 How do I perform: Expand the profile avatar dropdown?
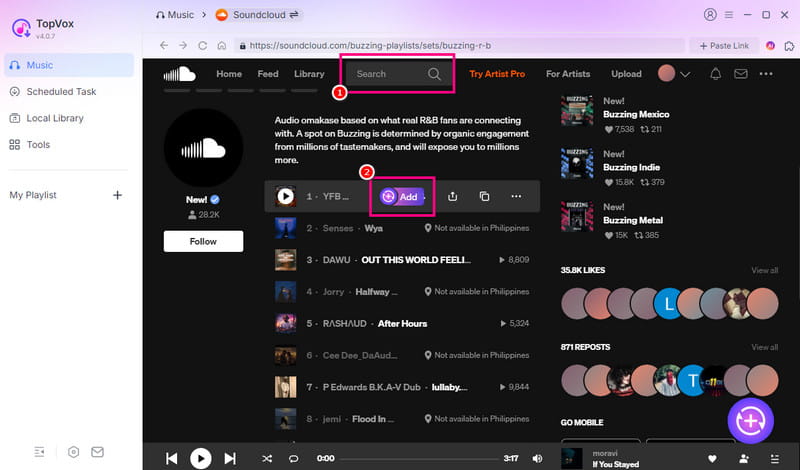(x=674, y=74)
